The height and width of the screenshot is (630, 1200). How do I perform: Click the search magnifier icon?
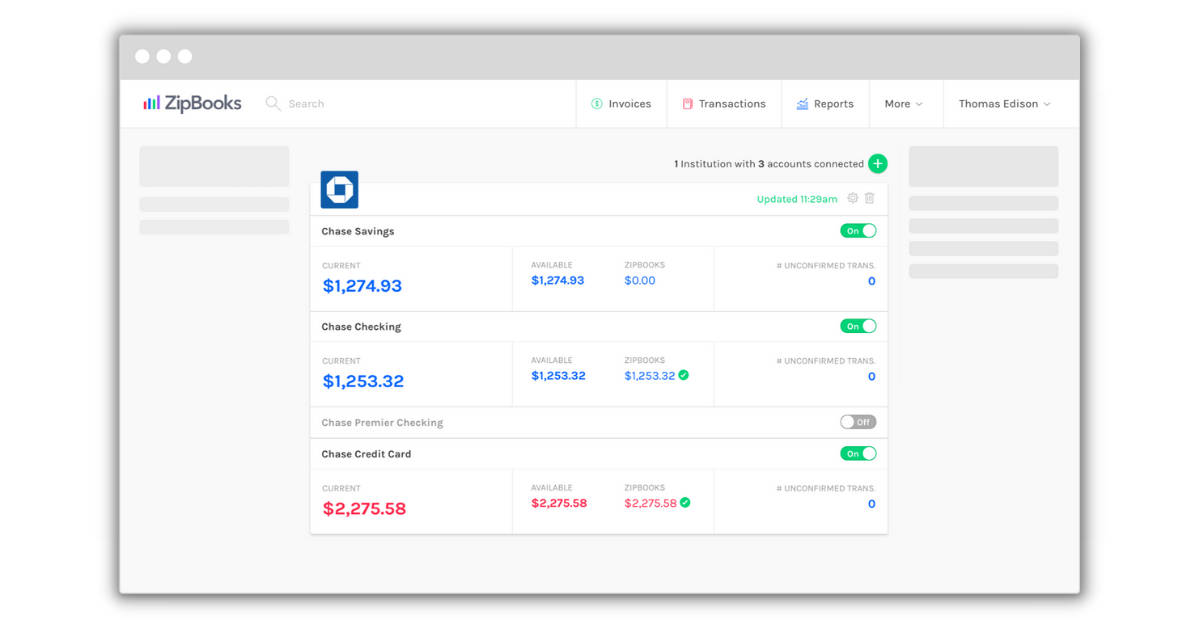[271, 103]
